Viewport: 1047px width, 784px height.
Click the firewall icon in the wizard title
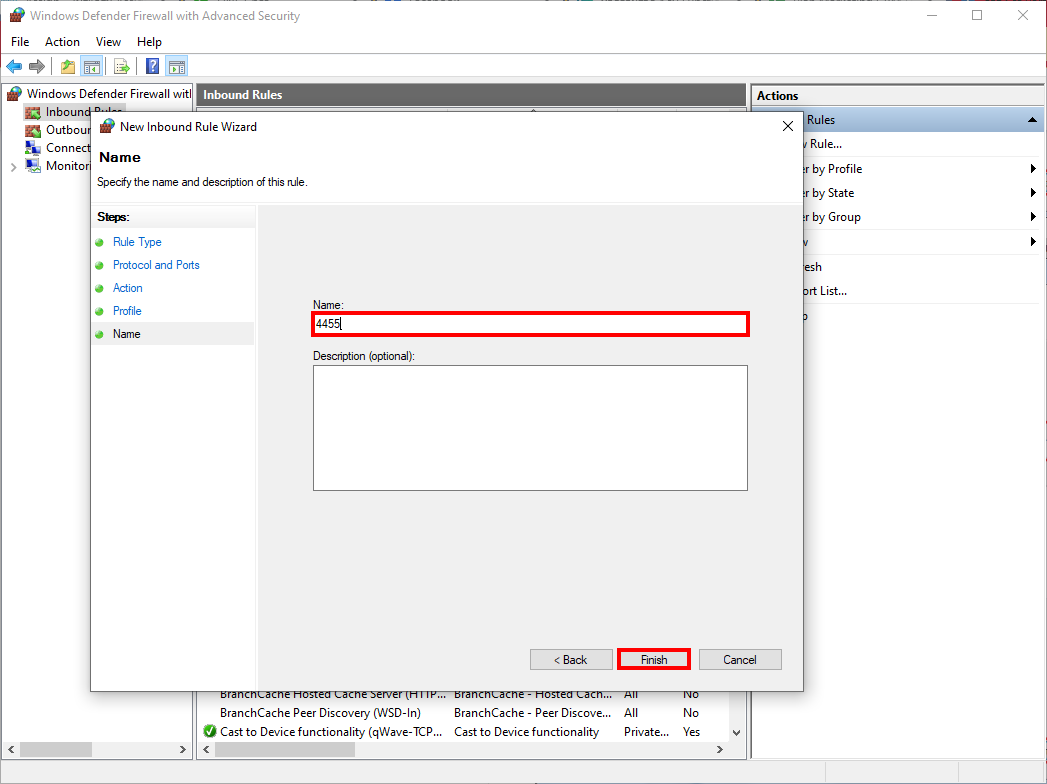(x=108, y=126)
